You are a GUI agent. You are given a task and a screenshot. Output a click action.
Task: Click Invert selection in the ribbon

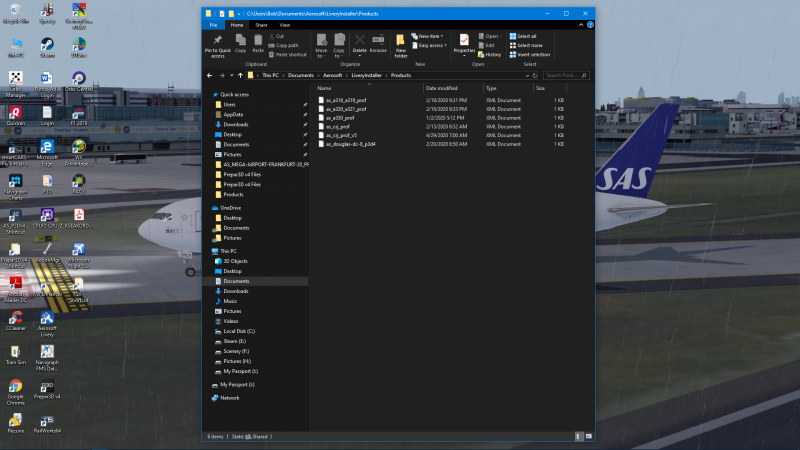[x=530, y=55]
